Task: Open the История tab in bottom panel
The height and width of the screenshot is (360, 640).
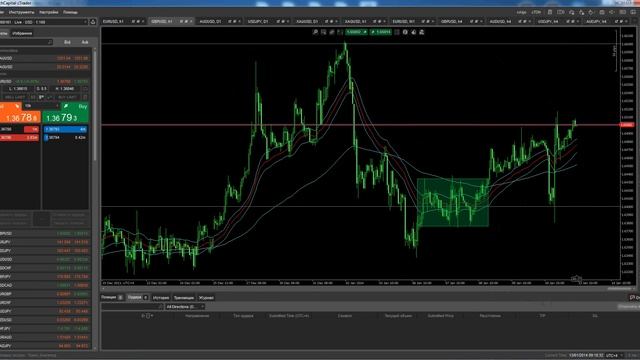Action: [x=161, y=298]
